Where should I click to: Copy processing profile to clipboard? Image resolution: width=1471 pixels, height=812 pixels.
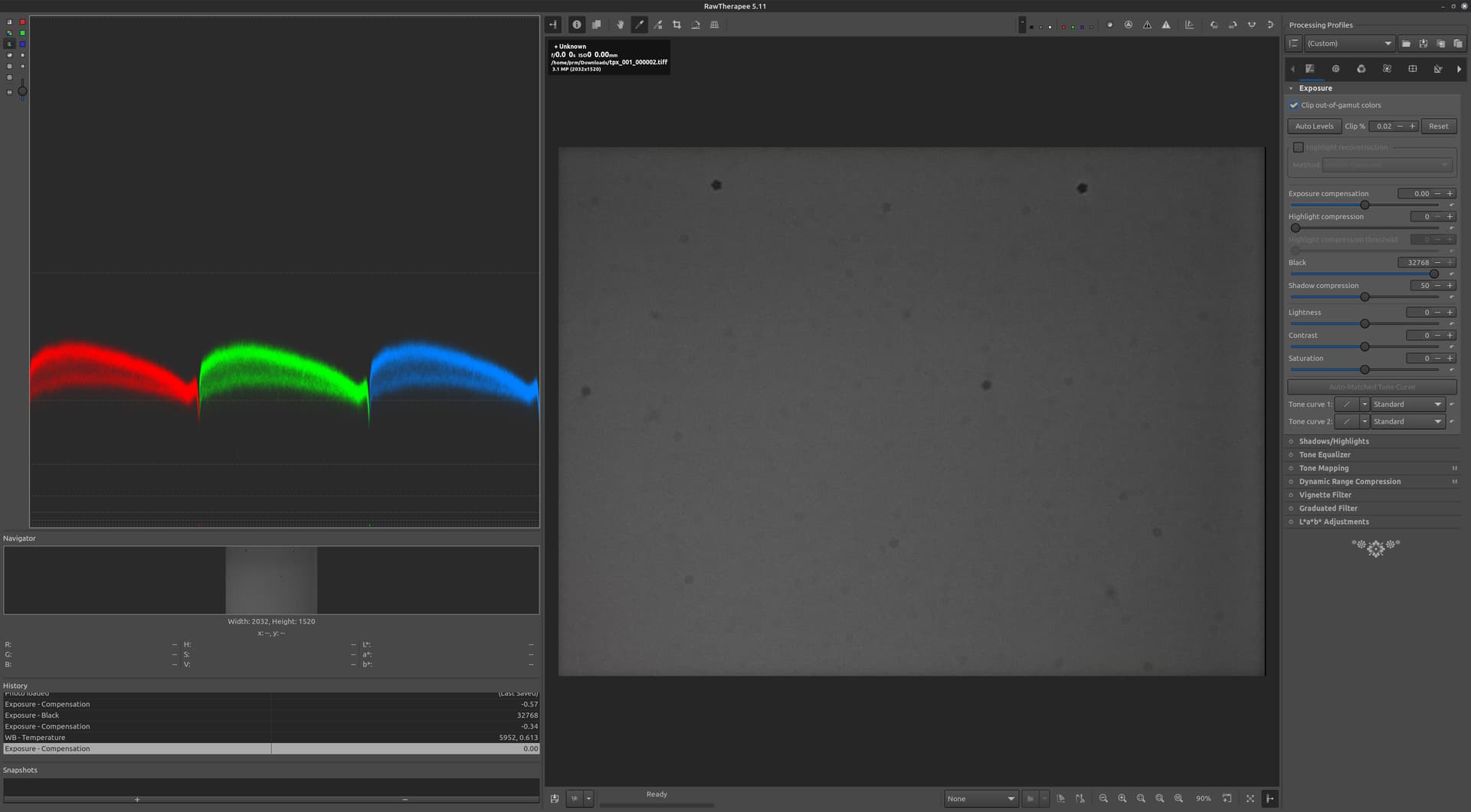(1440, 44)
